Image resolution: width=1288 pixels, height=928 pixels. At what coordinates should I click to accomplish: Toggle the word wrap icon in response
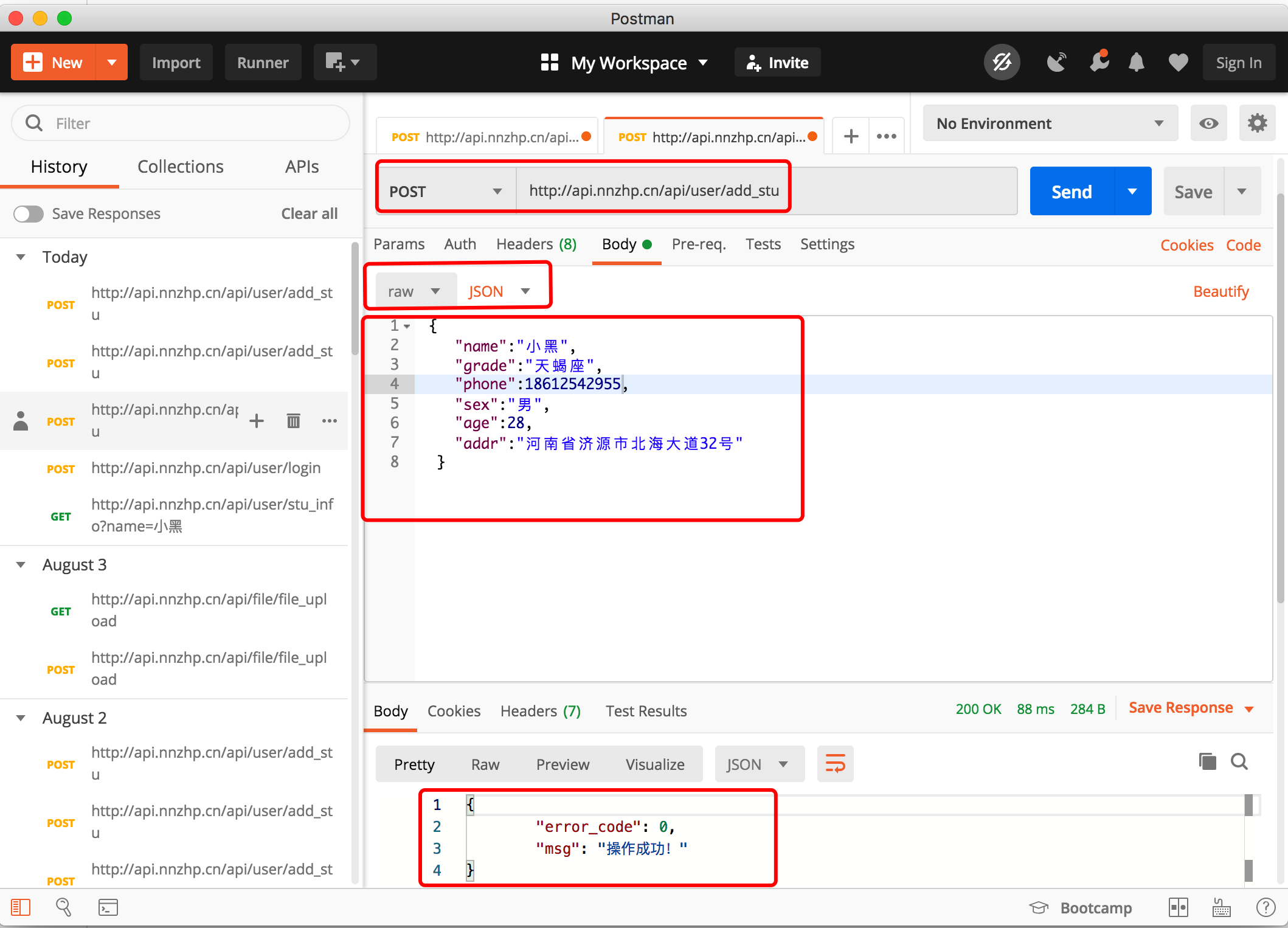pos(835,764)
